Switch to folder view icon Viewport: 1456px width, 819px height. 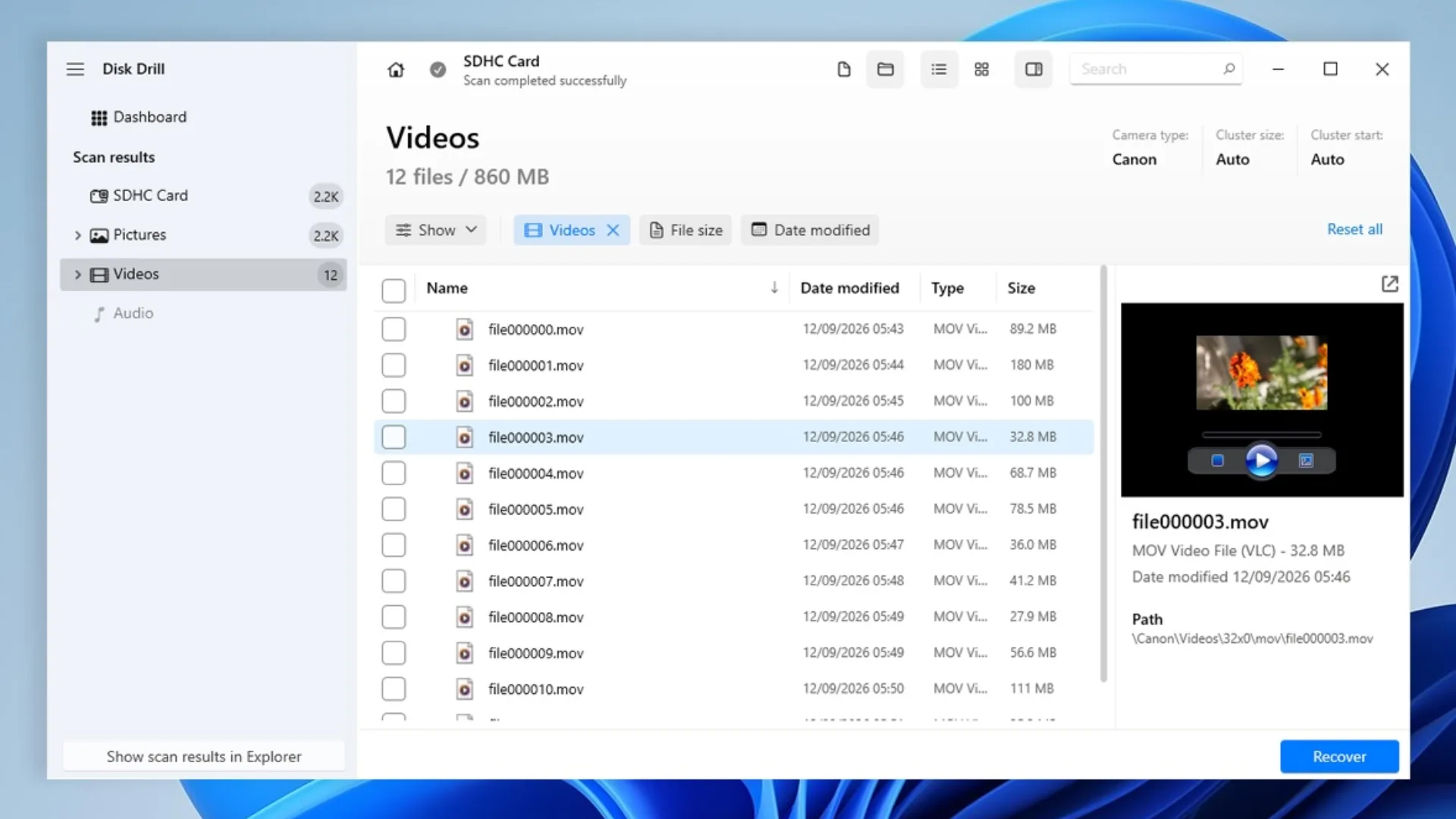pos(885,70)
